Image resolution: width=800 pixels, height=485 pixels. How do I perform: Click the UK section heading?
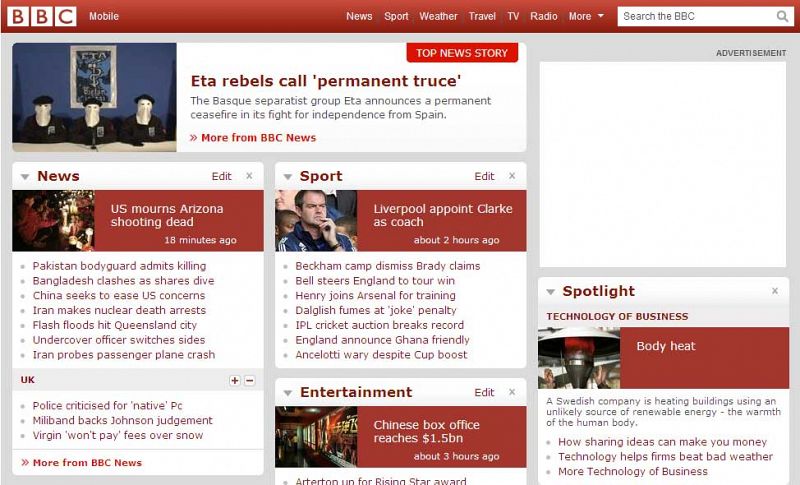pyautogui.click(x=28, y=380)
